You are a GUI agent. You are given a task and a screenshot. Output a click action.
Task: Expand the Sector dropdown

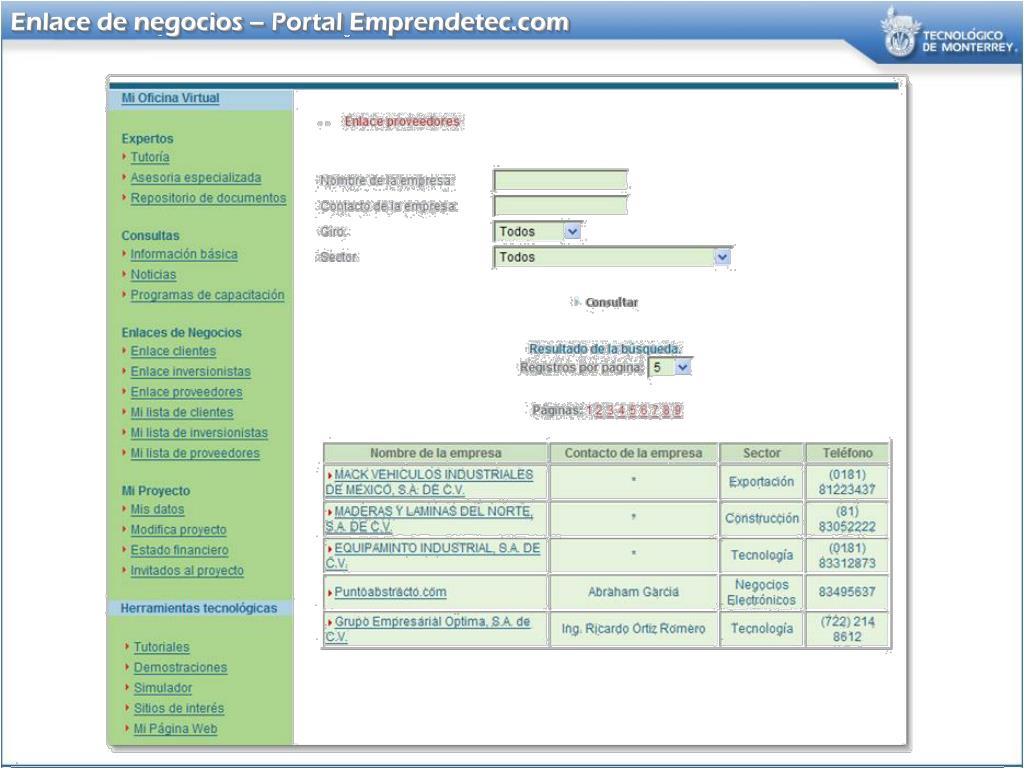[x=612, y=257]
